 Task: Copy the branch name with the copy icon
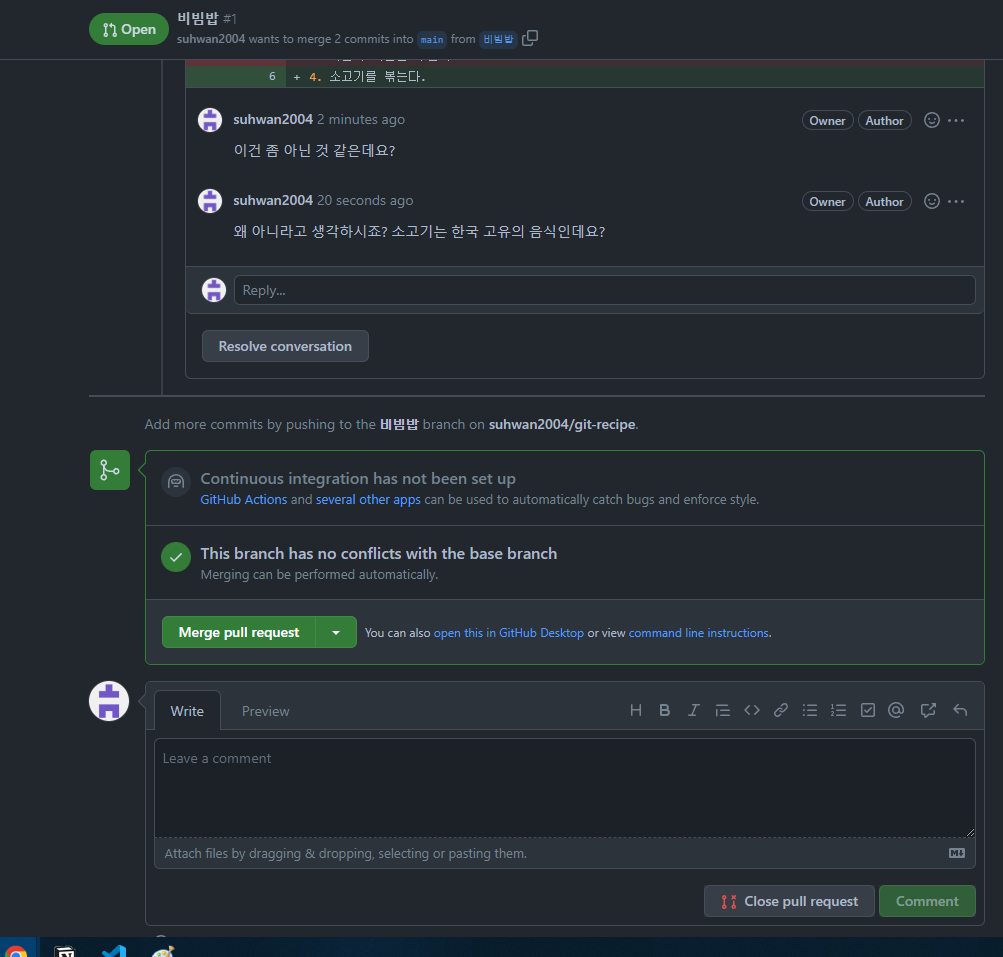click(x=530, y=38)
